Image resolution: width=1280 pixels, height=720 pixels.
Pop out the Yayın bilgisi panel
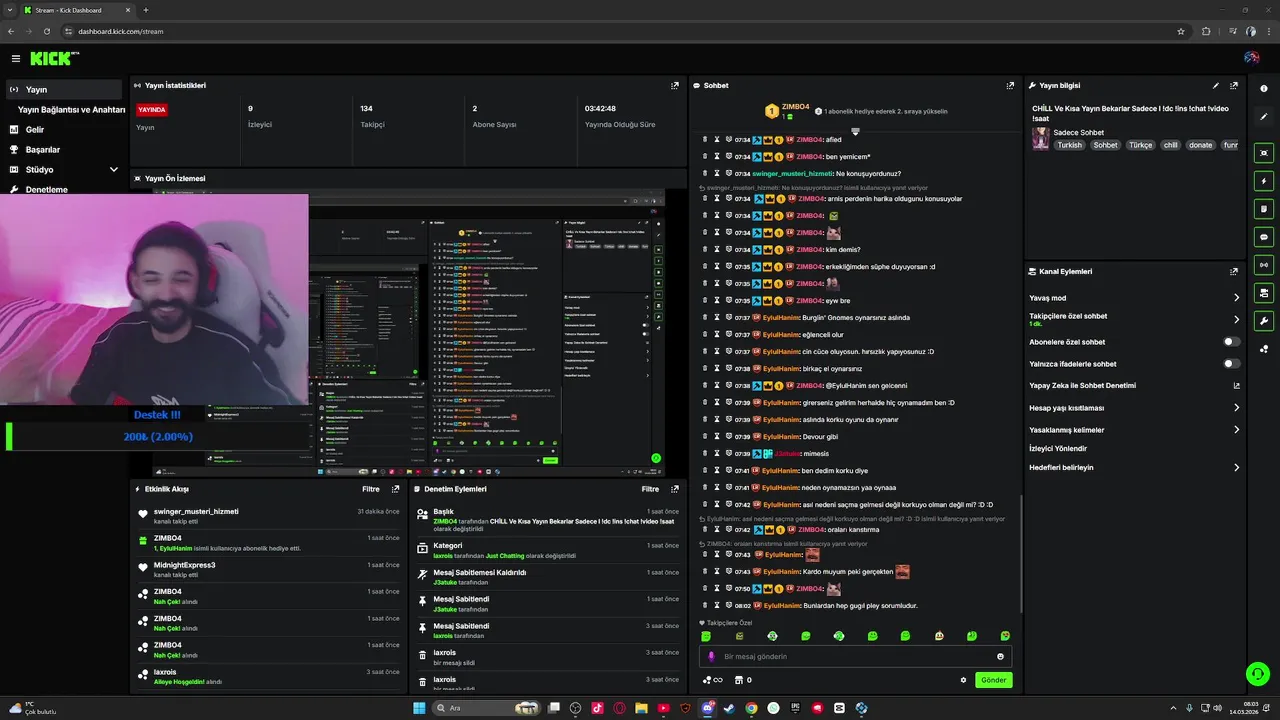coord(1234,86)
